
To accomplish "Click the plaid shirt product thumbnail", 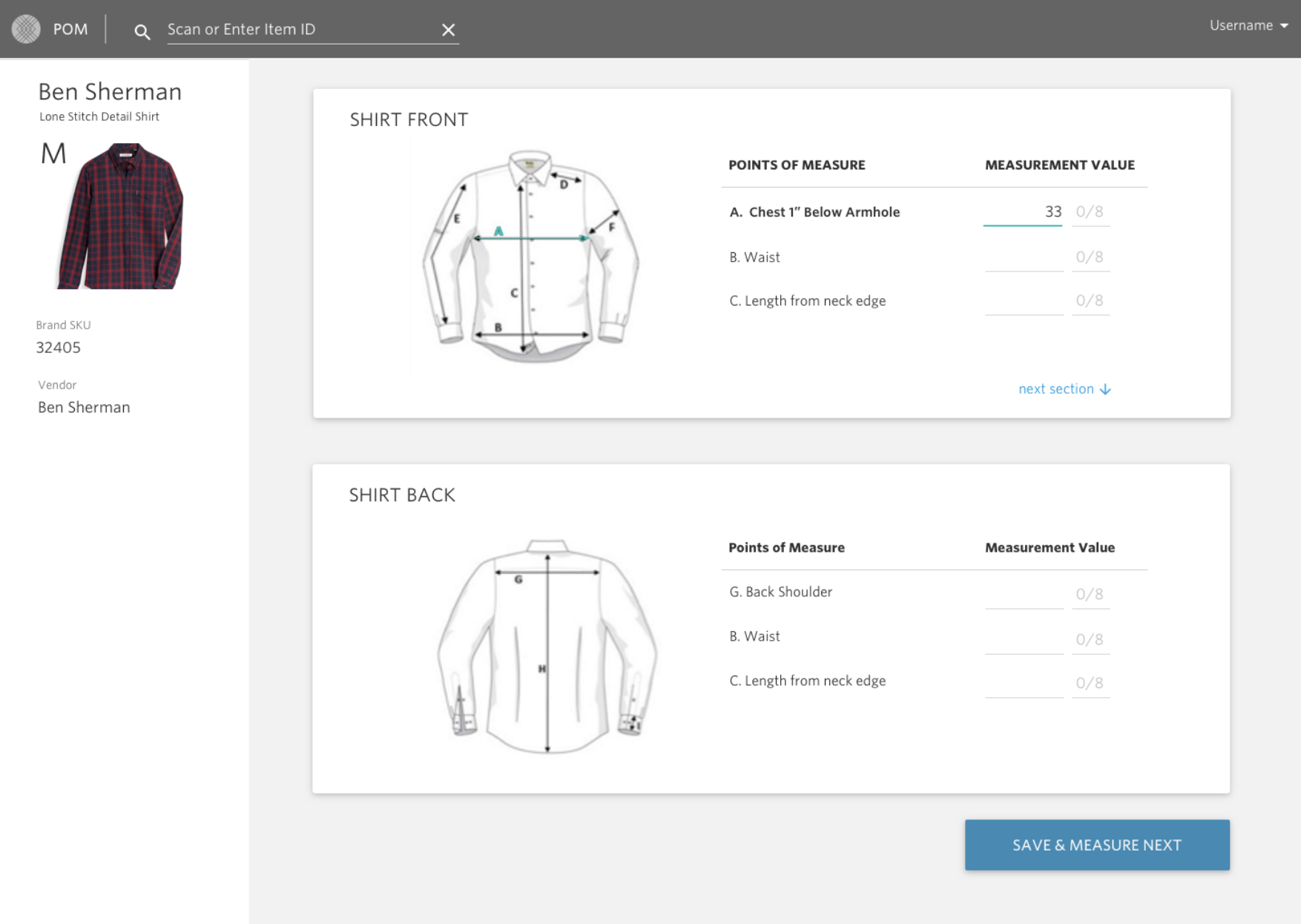I will click(121, 216).
